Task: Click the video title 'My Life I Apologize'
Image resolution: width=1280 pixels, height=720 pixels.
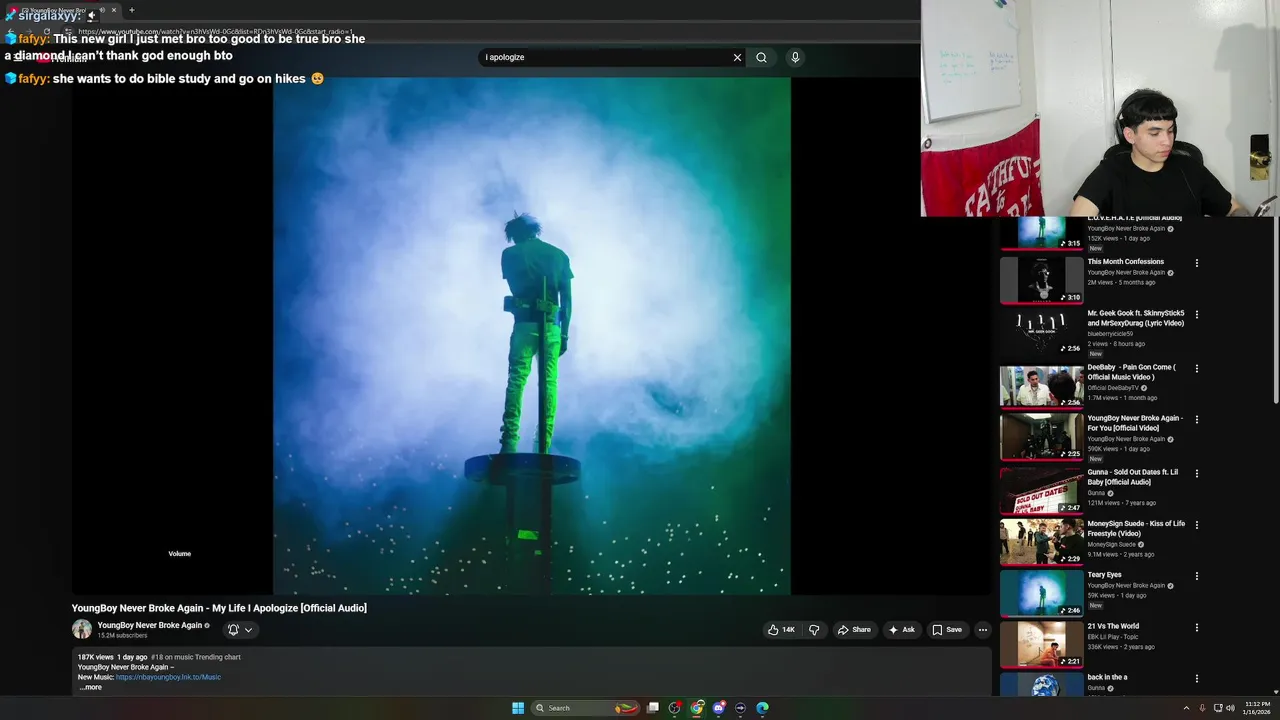Action: tap(219, 608)
